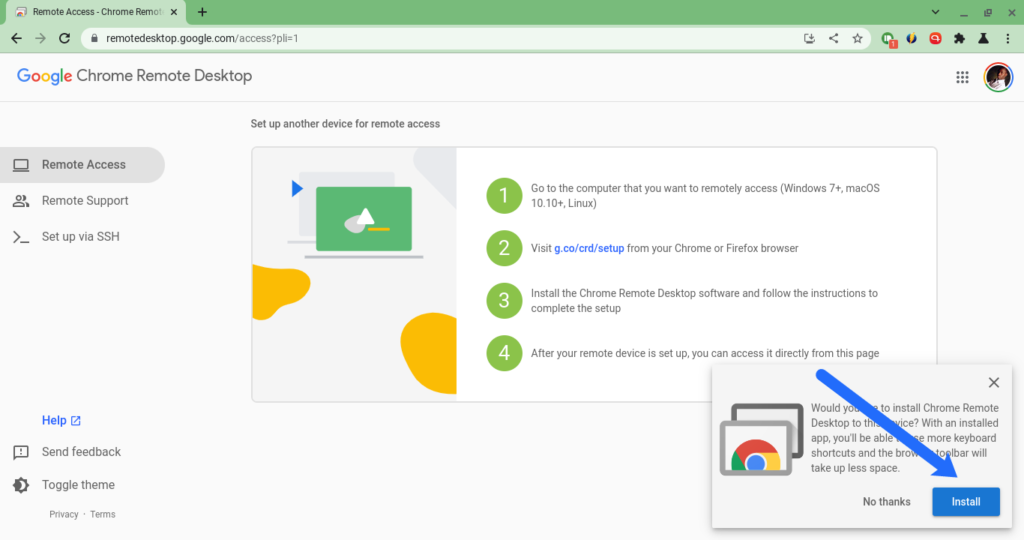Open the green extension with red badge

(888, 39)
